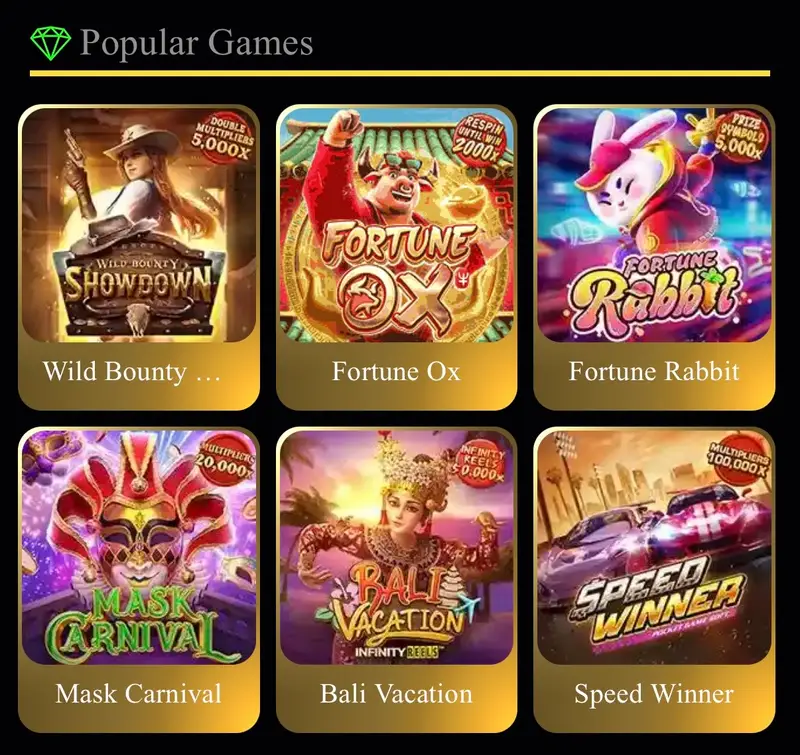Select the 'Fortune Ox' title label

pyautogui.click(x=396, y=371)
